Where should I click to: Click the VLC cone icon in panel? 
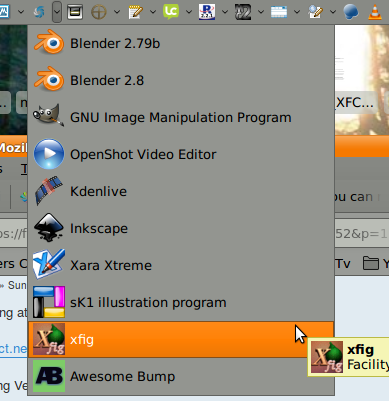[x=375, y=12]
